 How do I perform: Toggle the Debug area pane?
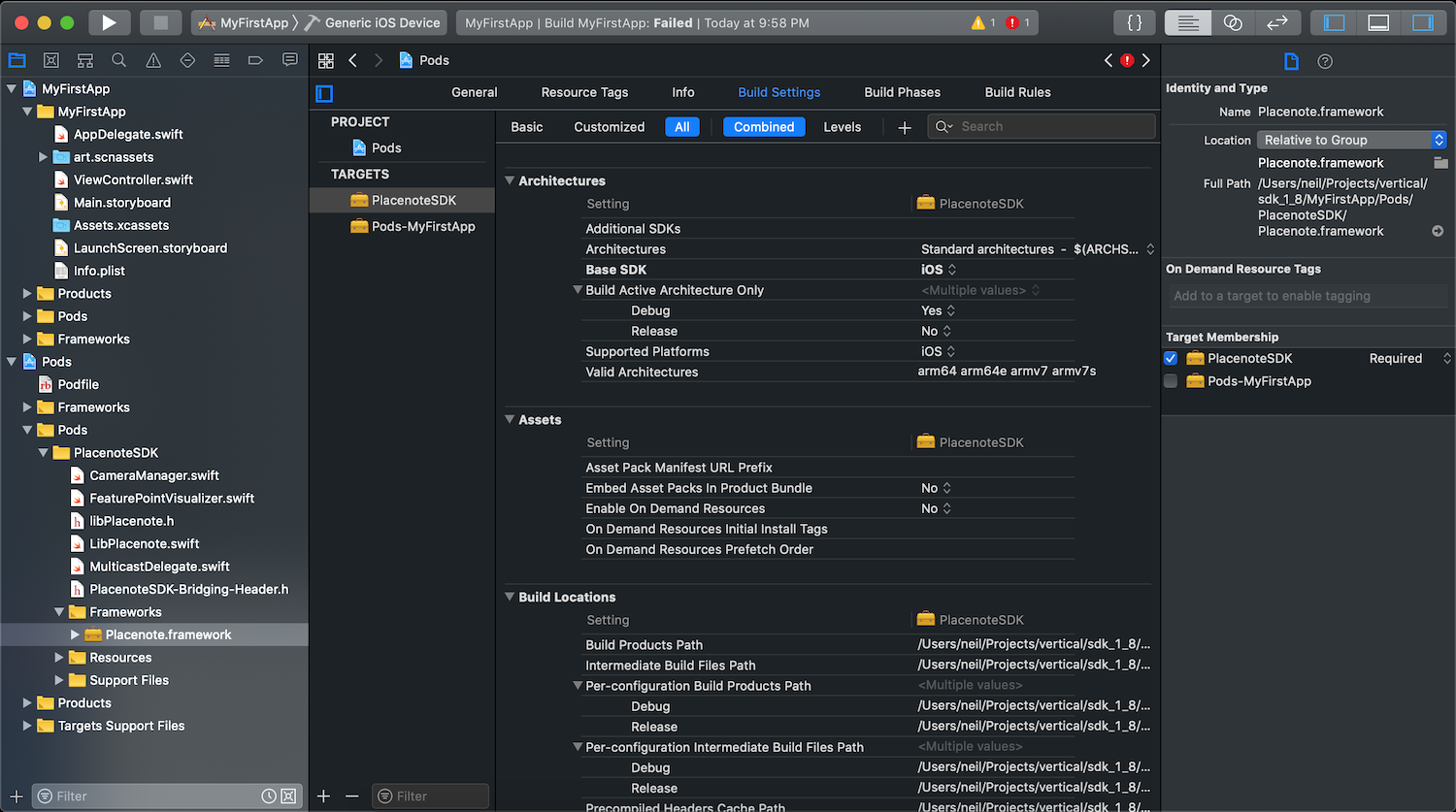pyautogui.click(x=1378, y=22)
